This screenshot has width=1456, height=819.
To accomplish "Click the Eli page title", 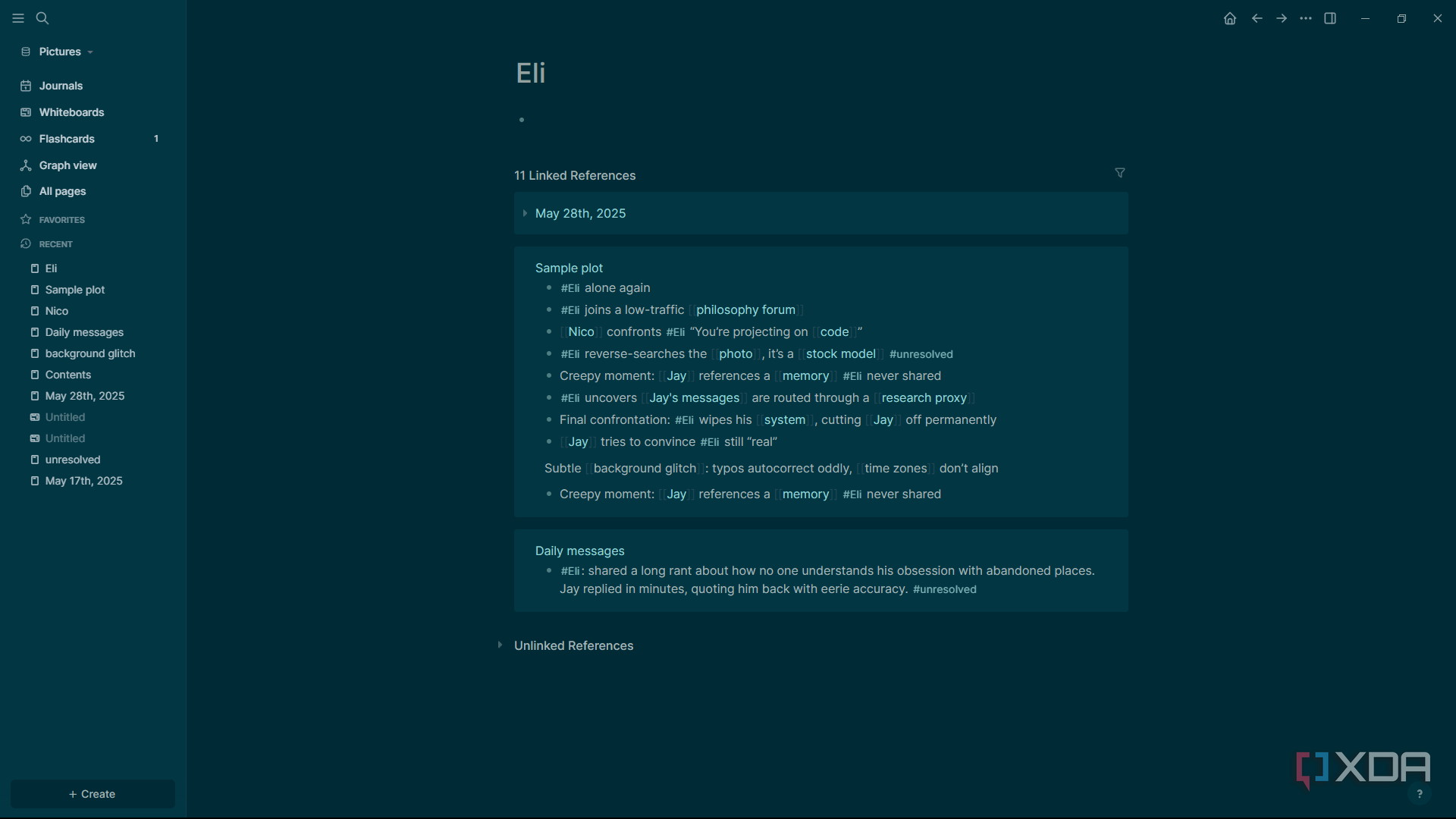I will point(531,73).
